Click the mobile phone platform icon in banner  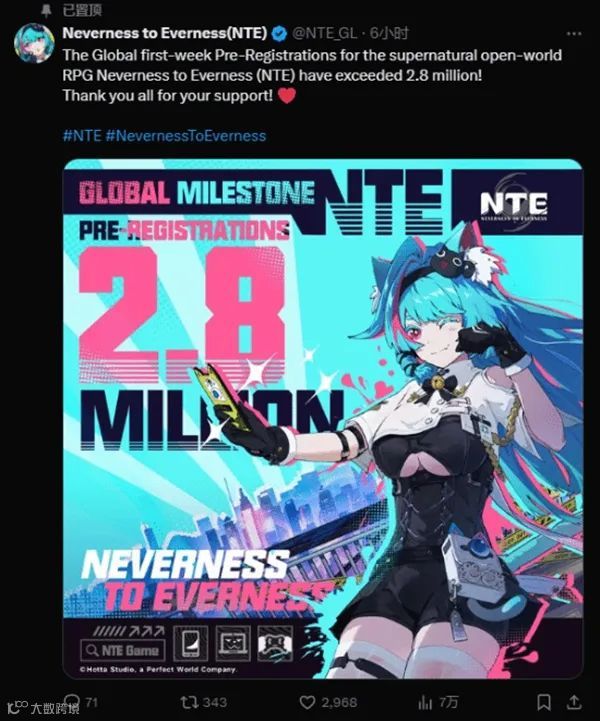pos(190,643)
